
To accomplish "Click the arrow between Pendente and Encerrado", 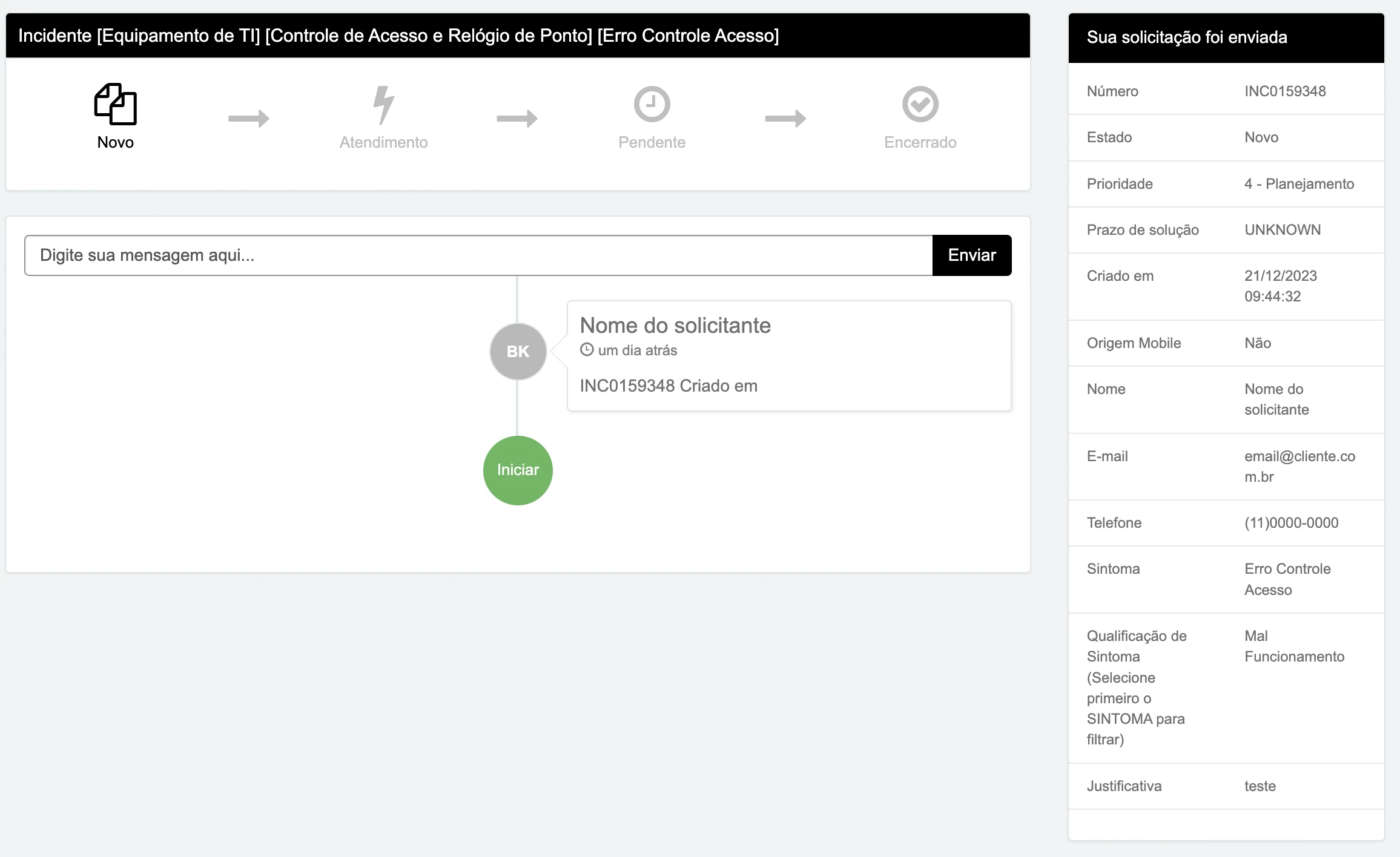I will (785, 118).
